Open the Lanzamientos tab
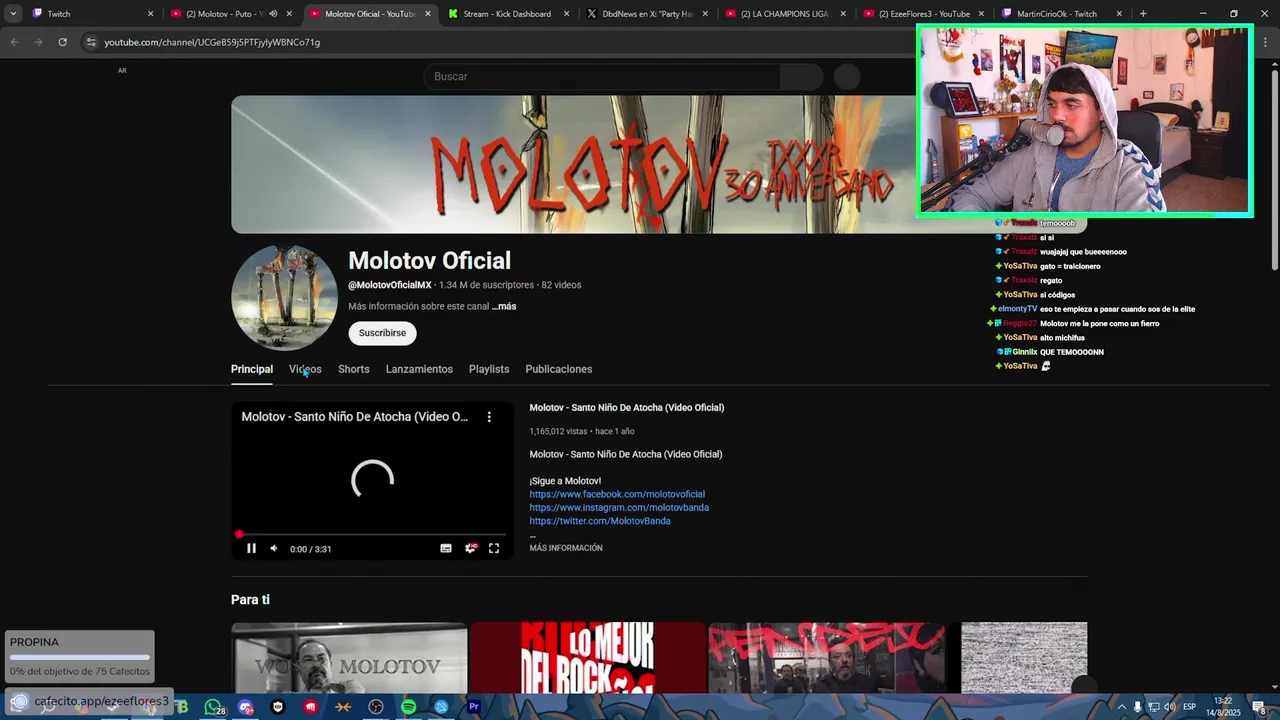Image resolution: width=1280 pixels, height=720 pixels. (x=419, y=369)
